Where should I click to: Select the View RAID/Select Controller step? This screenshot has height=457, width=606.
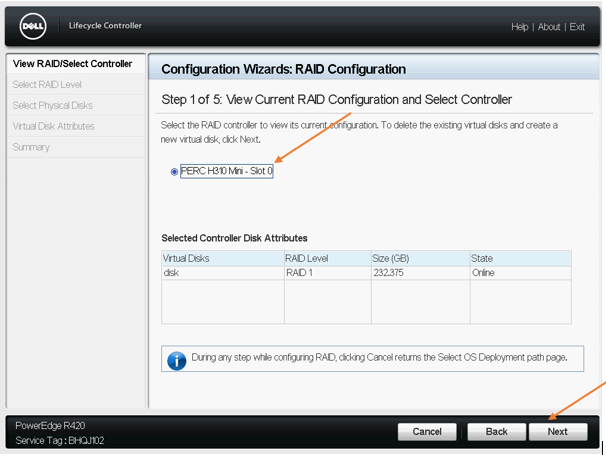pyautogui.click(x=76, y=64)
